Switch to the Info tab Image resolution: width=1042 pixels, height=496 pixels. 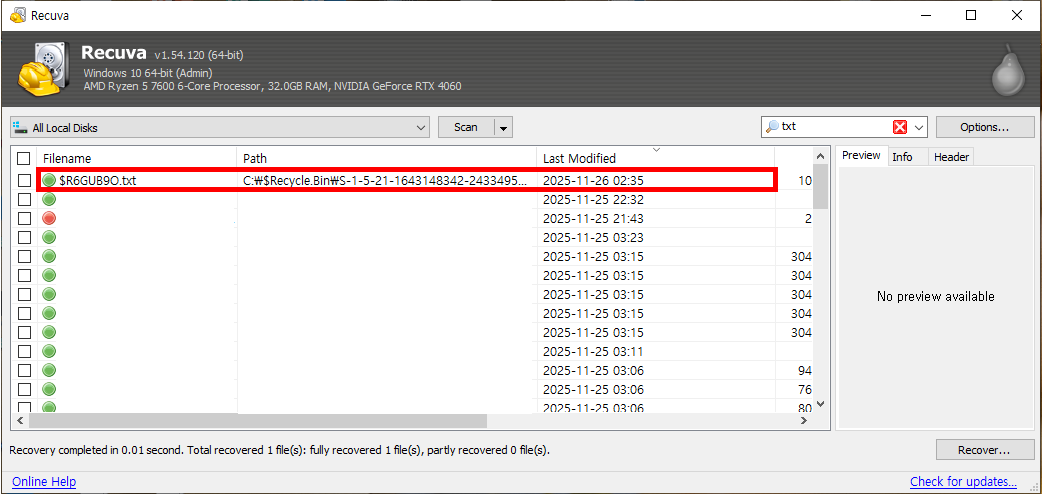click(902, 156)
